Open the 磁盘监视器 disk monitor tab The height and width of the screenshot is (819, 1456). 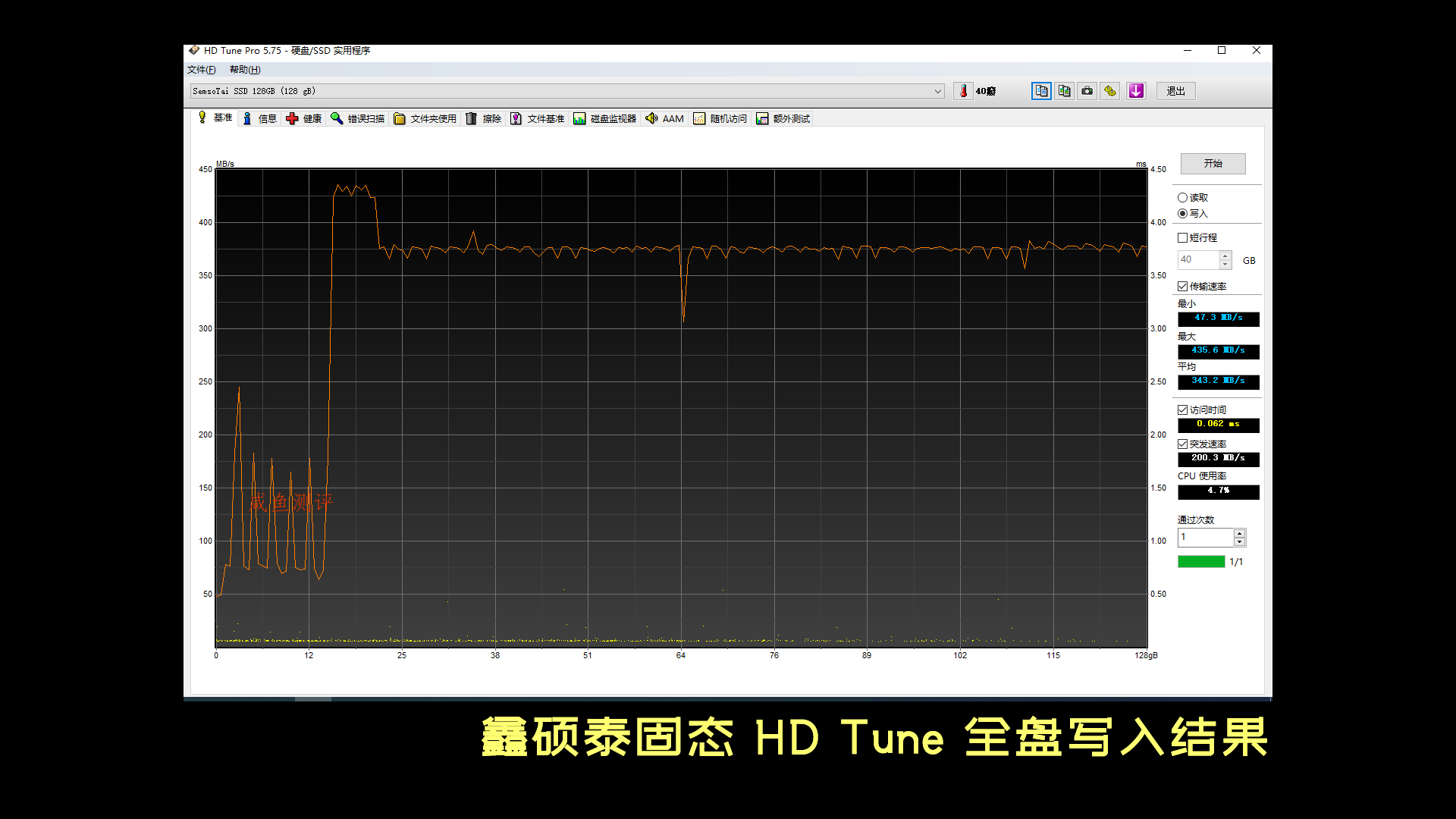[x=605, y=118]
